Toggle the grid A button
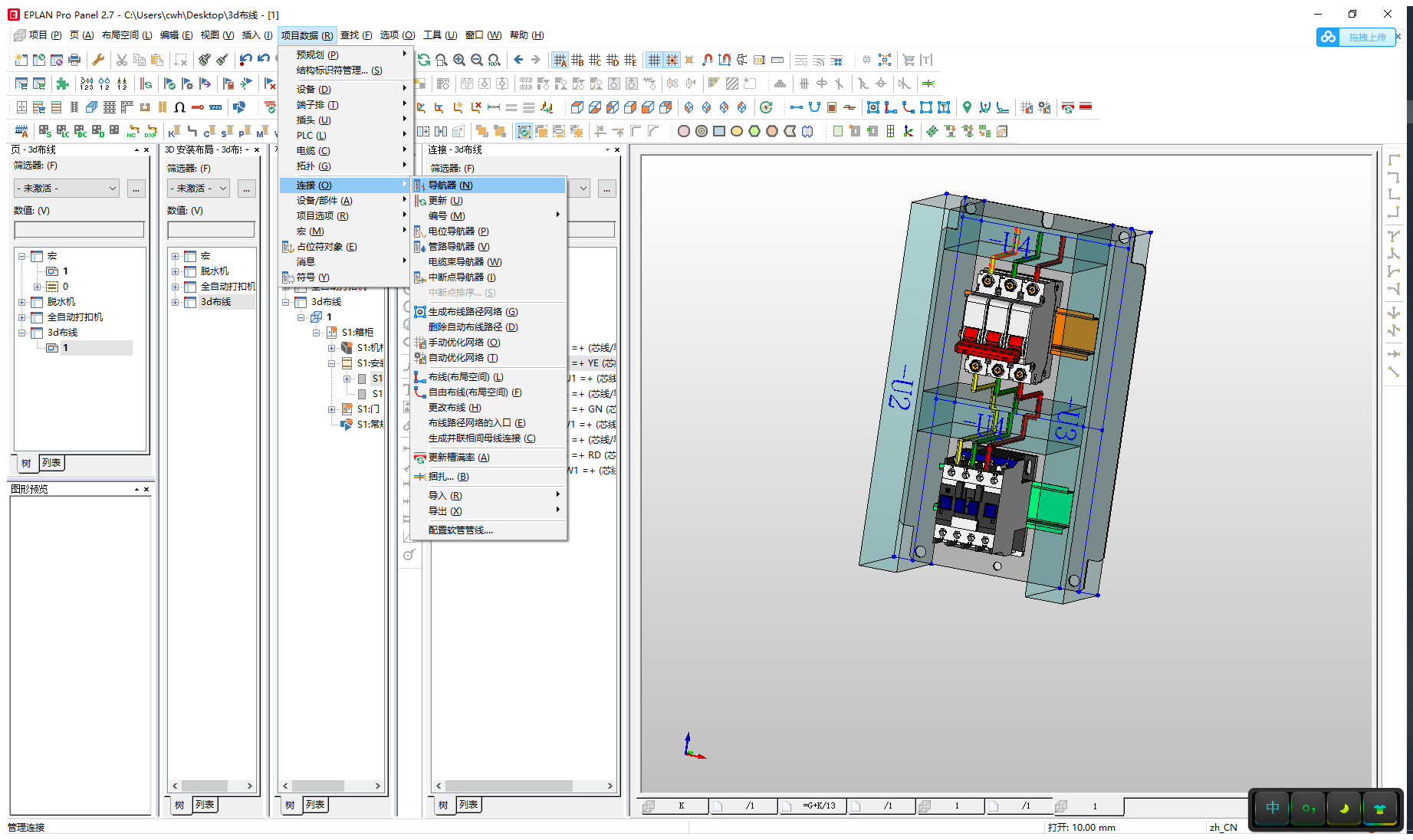The height and width of the screenshot is (840, 1413). (560, 60)
